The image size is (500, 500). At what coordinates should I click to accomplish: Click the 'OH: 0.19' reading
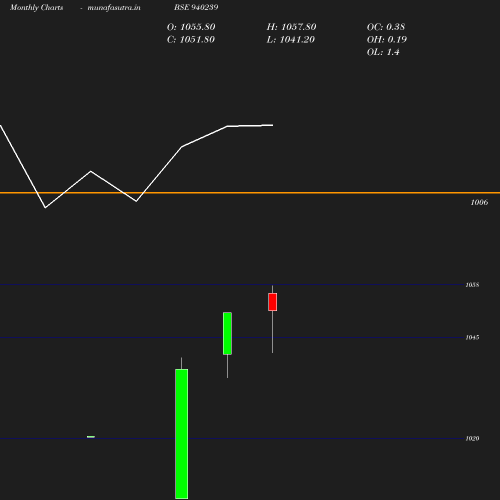coord(387,40)
